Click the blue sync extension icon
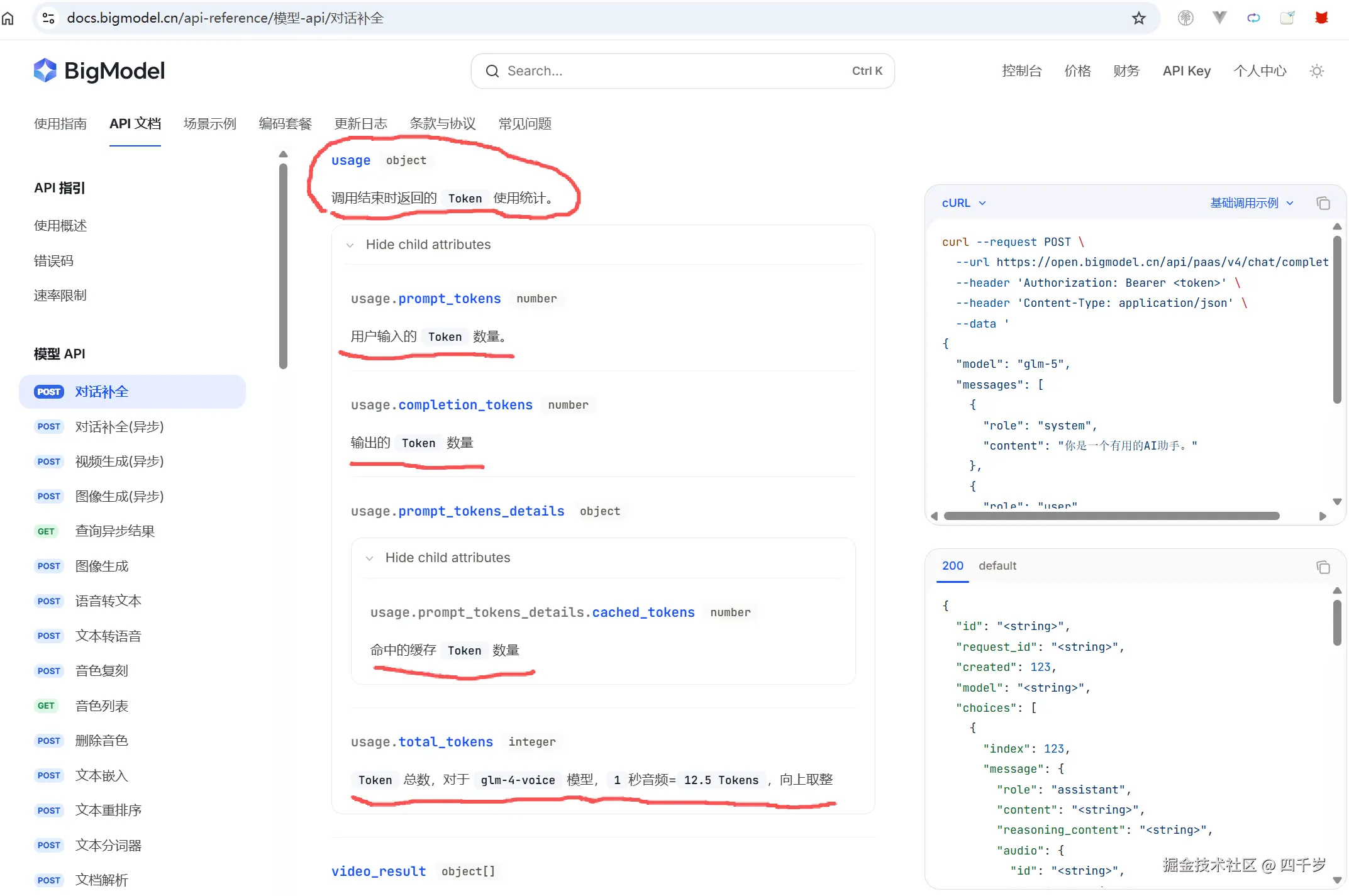Screen dimensions: 1349x896 (x=1253, y=18)
